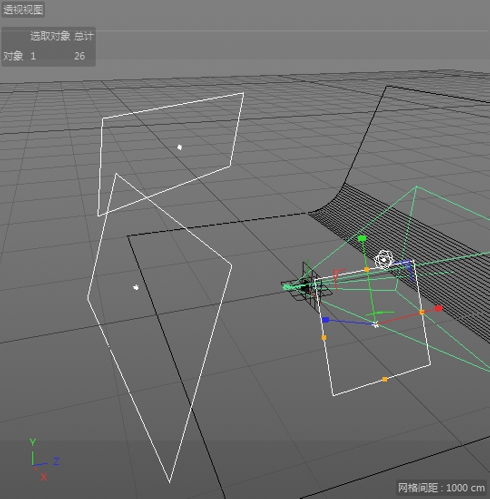Click the red X-axis gizmo handle
490x499 pixels.
439,308
